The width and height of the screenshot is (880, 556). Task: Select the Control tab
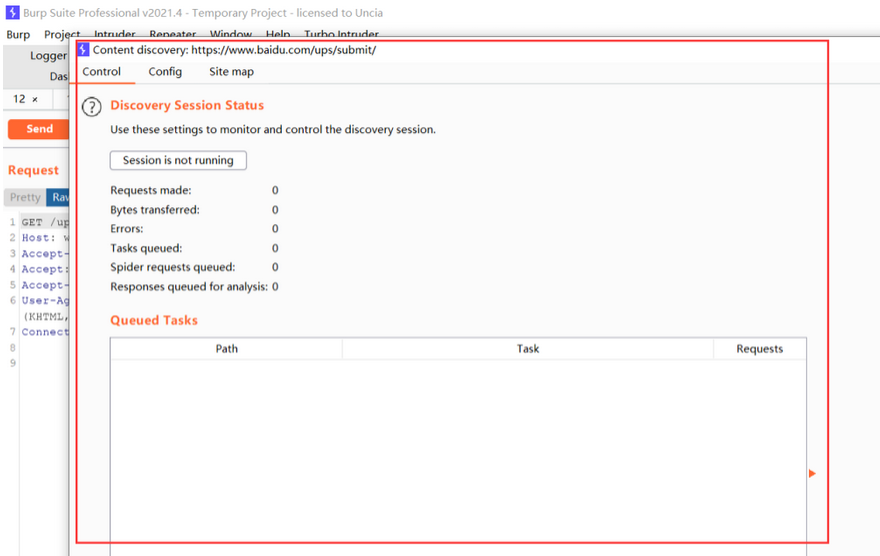(x=102, y=72)
